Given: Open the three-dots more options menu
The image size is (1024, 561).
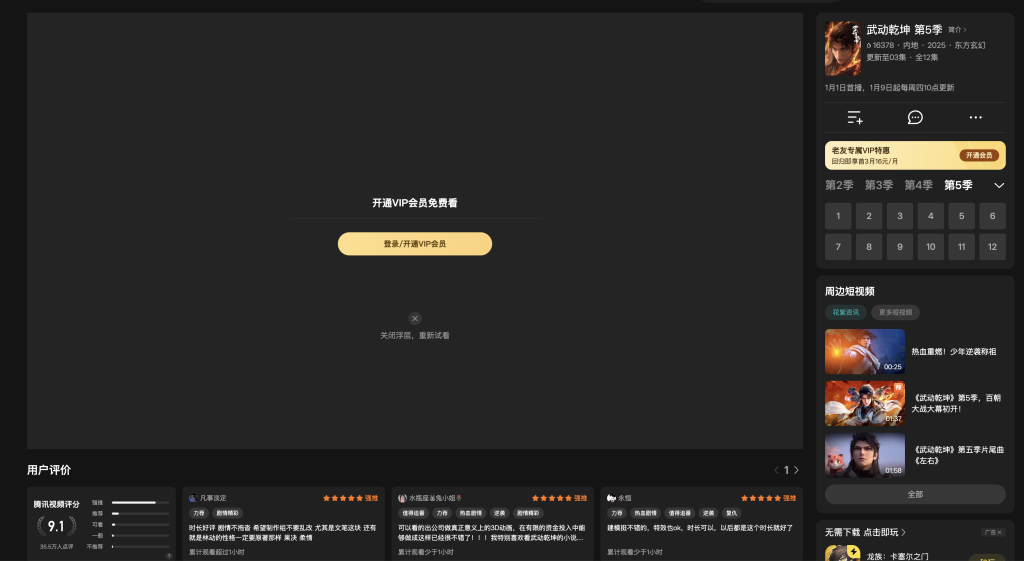Looking at the screenshot, I should 976,118.
